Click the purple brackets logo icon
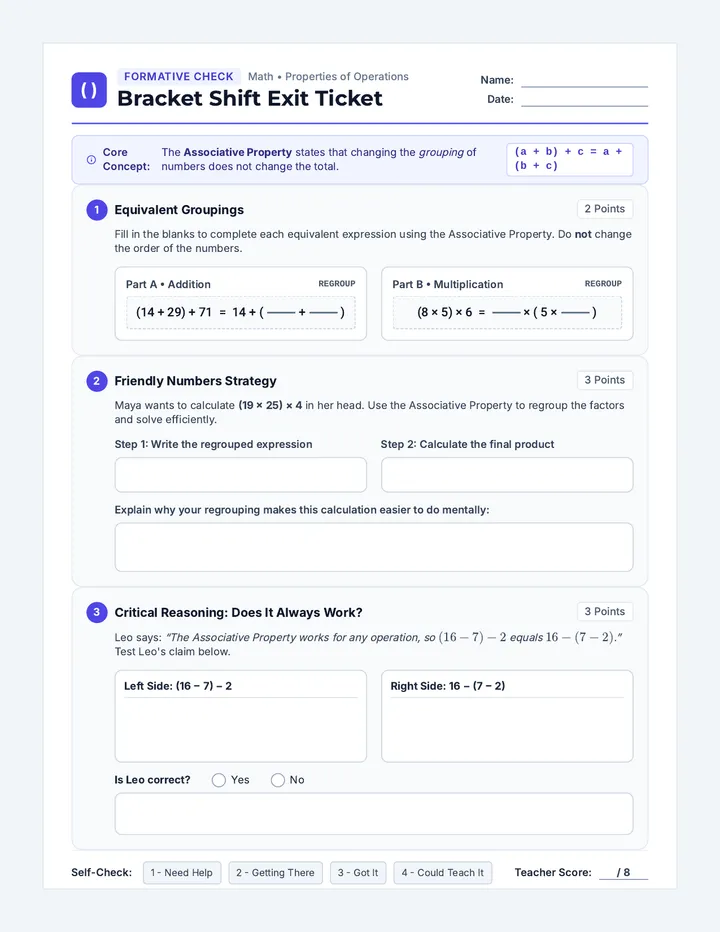Image resolution: width=720 pixels, height=932 pixels. point(89,90)
